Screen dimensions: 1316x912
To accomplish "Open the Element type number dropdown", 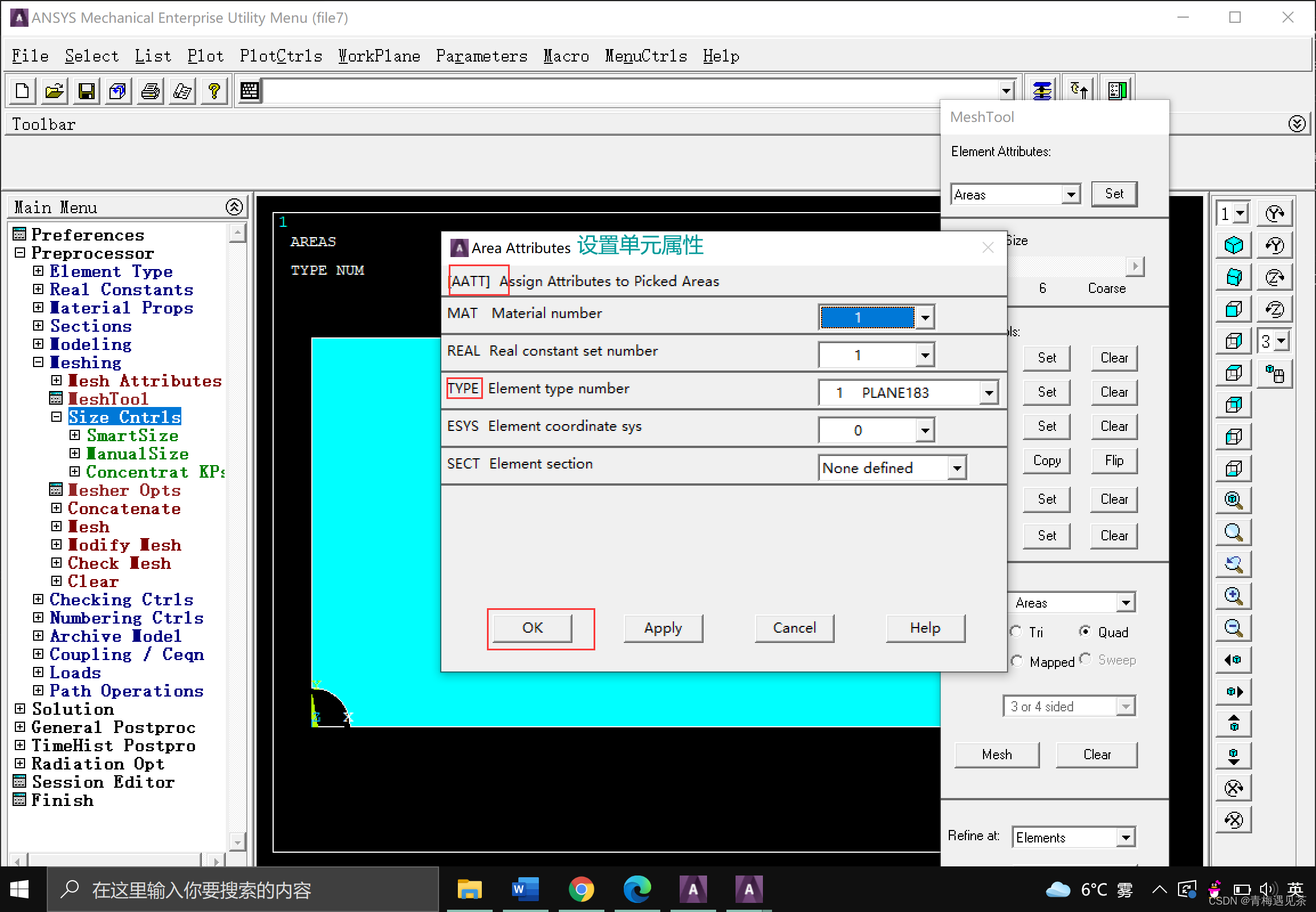I will coord(989,393).
